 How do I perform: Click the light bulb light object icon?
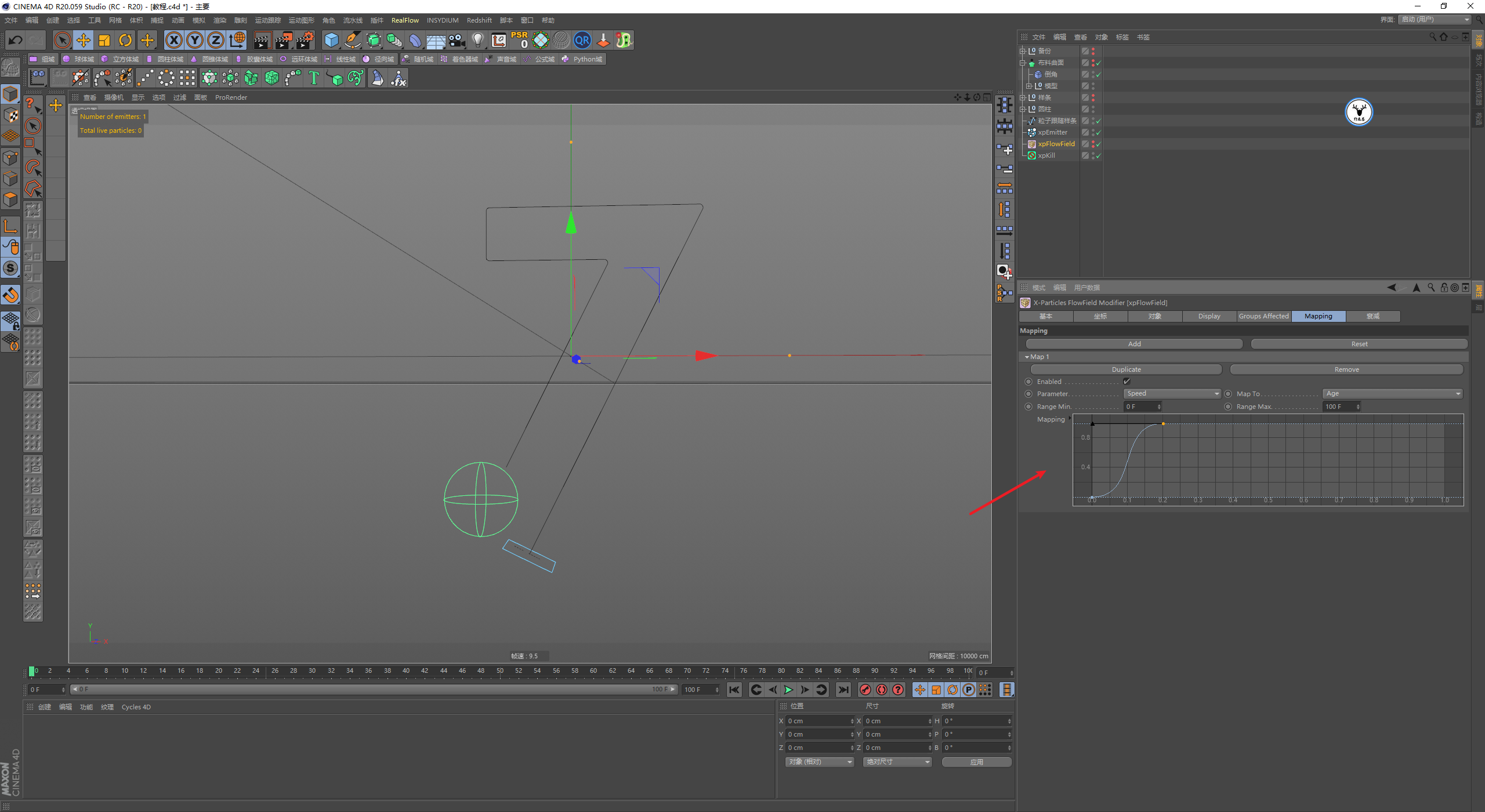point(477,40)
